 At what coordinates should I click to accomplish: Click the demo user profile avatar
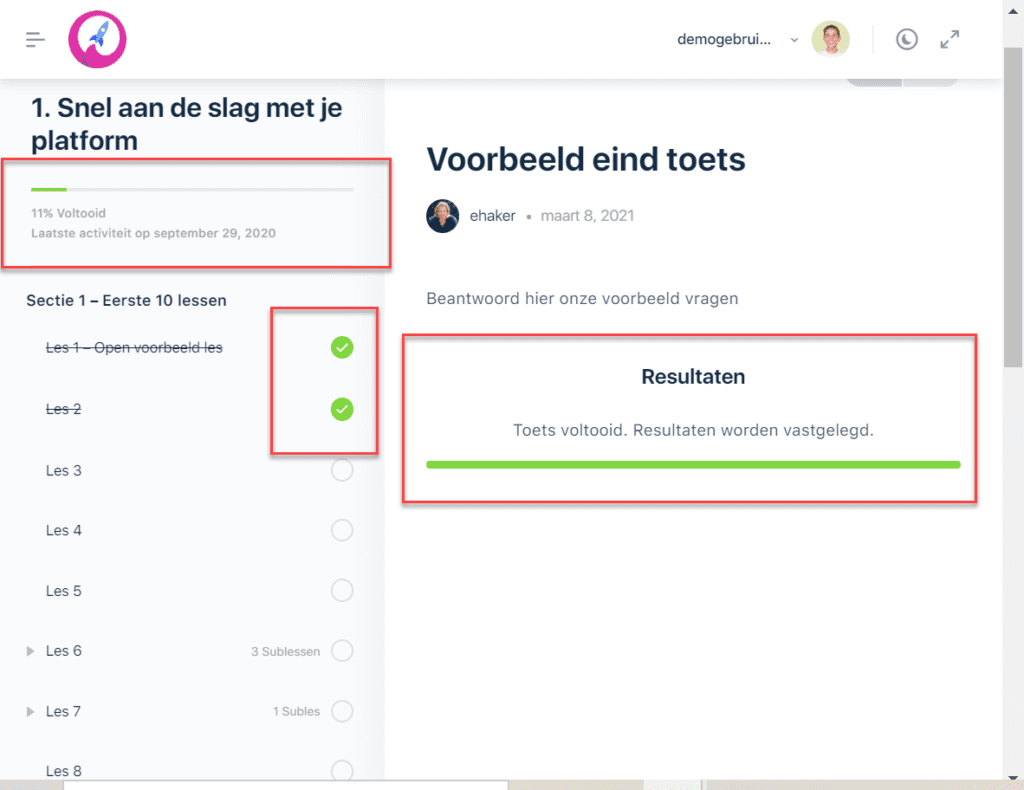point(831,39)
